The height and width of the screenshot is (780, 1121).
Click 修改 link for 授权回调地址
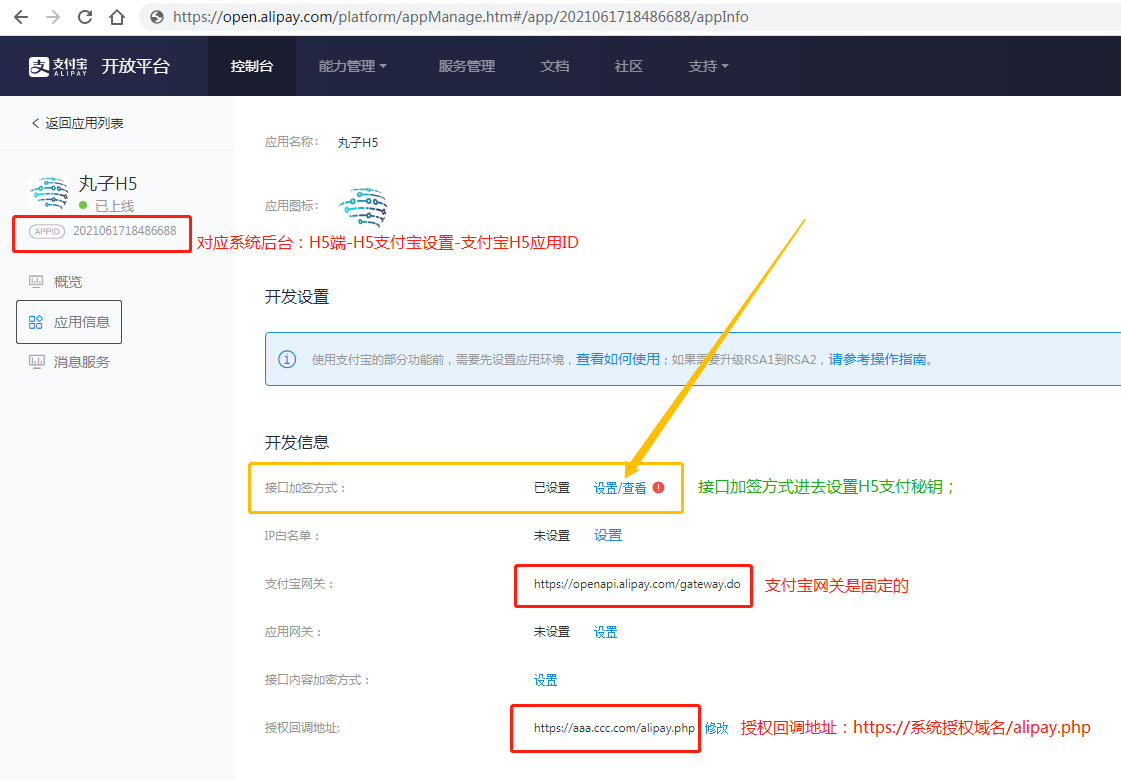coord(716,728)
